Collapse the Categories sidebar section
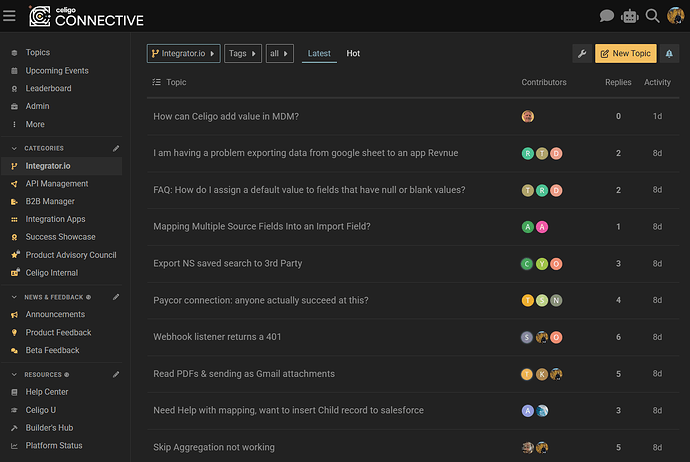The height and width of the screenshot is (462, 690). [x=14, y=148]
